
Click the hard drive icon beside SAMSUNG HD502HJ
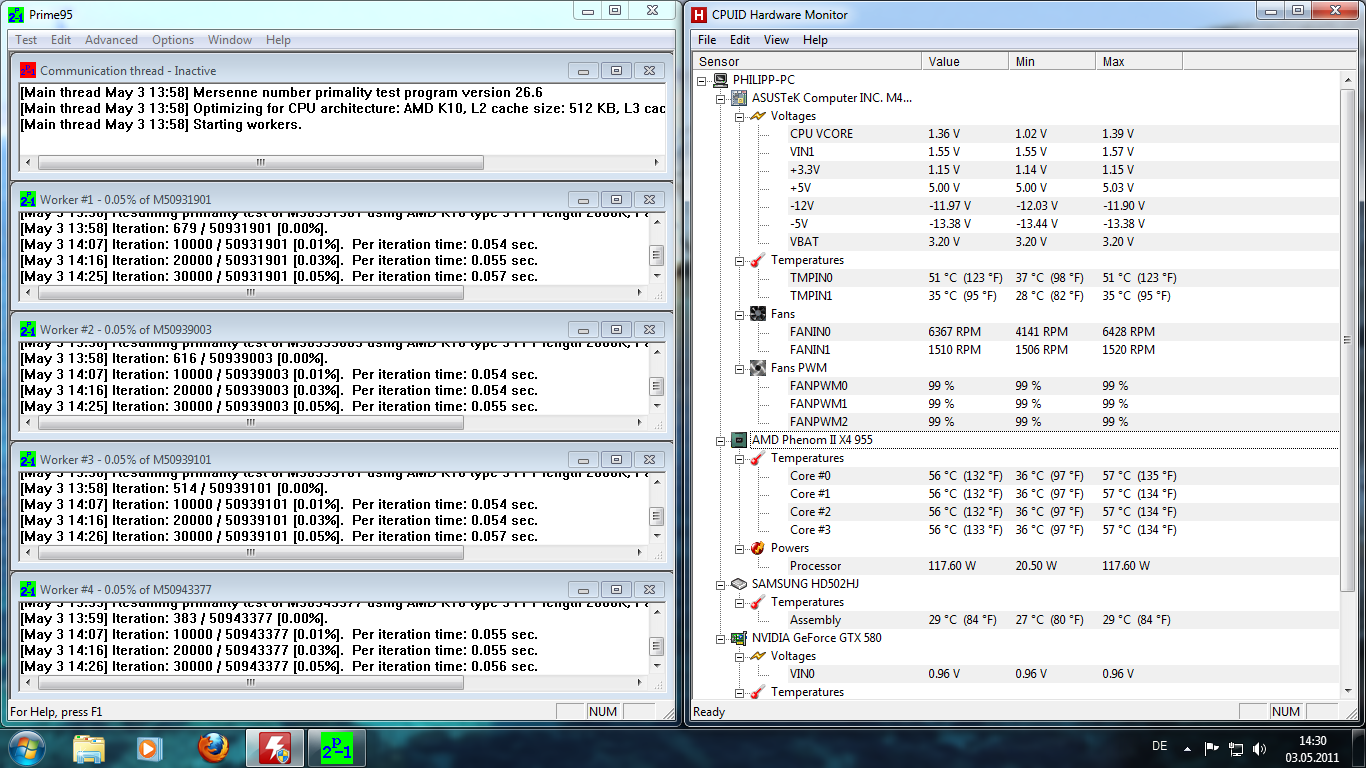pyautogui.click(x=739, y=584)
